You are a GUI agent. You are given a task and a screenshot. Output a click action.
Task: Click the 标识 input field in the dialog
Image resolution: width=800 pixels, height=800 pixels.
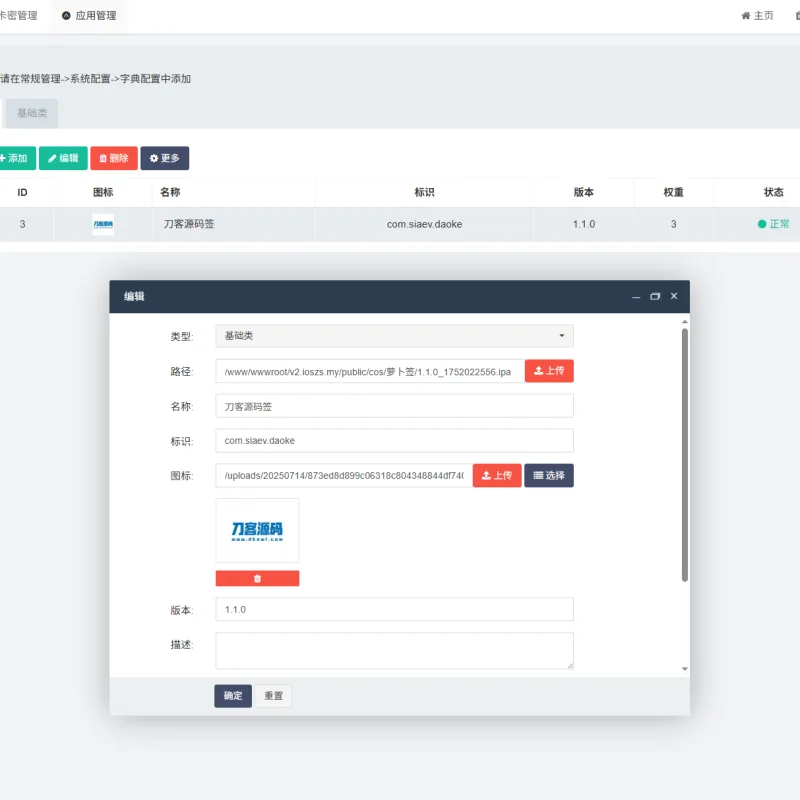click(x=394, y=441)
